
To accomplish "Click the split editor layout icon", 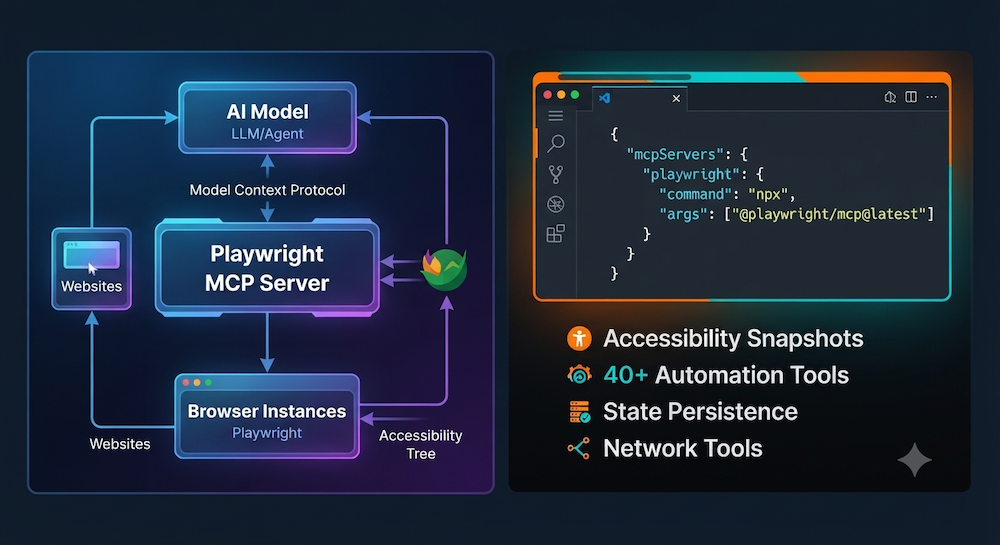I will point(911,97).
